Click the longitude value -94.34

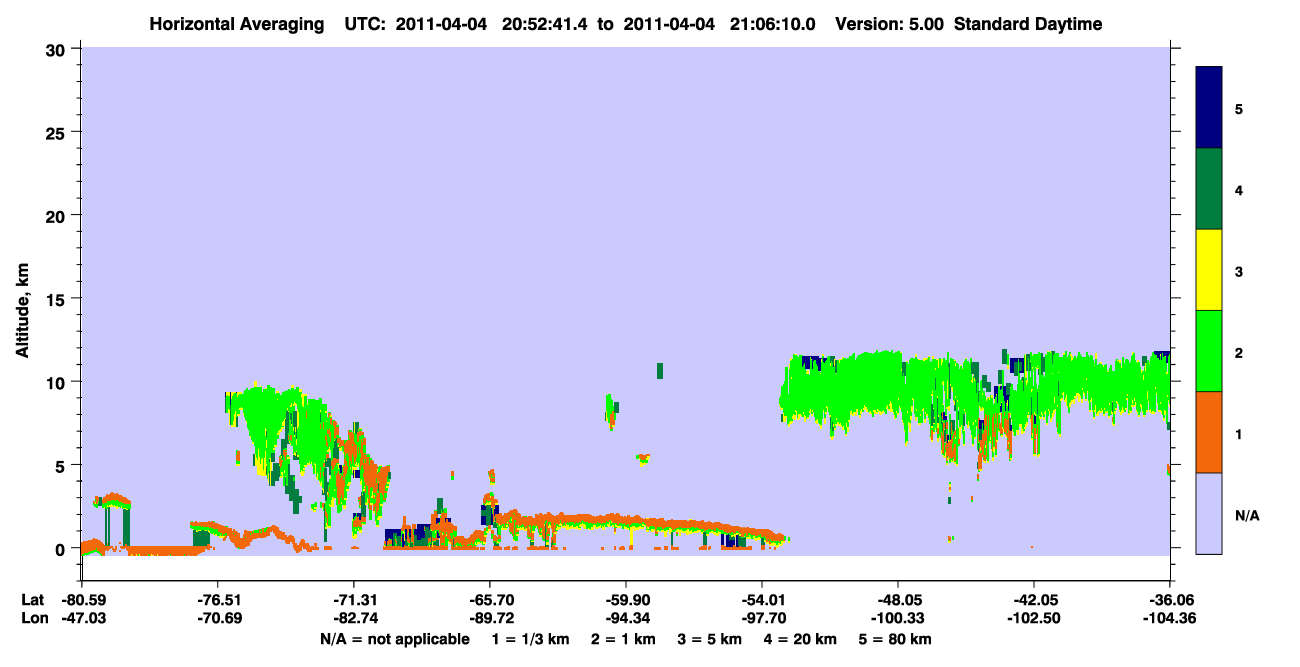click(626, 618)
